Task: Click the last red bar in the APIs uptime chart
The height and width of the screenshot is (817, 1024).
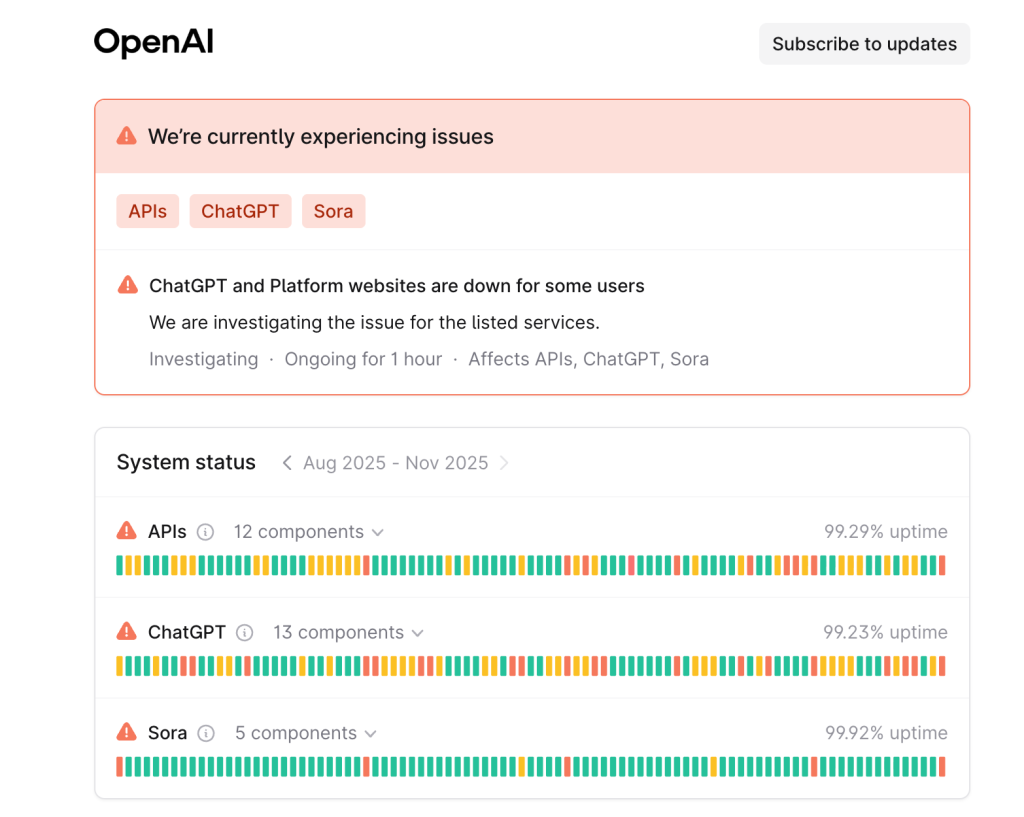Action: pos(942,565)
